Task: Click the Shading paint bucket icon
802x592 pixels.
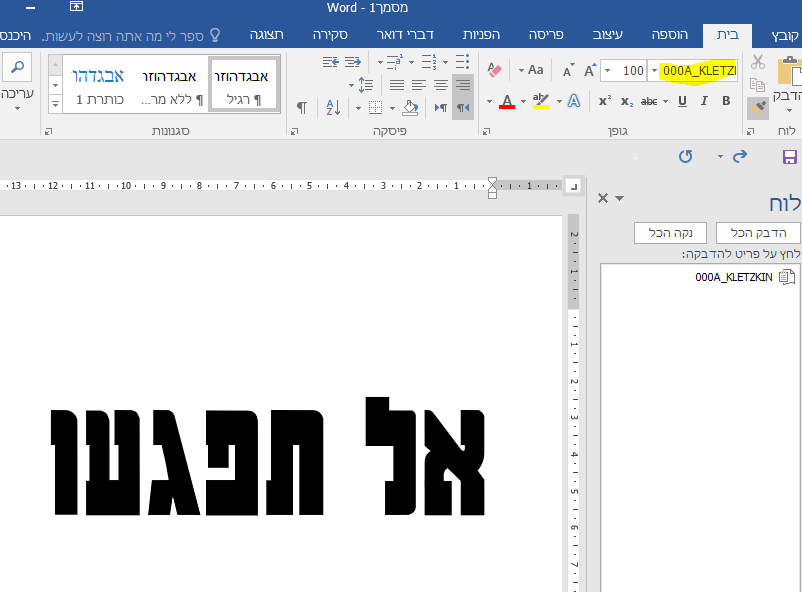Action: 410,107
